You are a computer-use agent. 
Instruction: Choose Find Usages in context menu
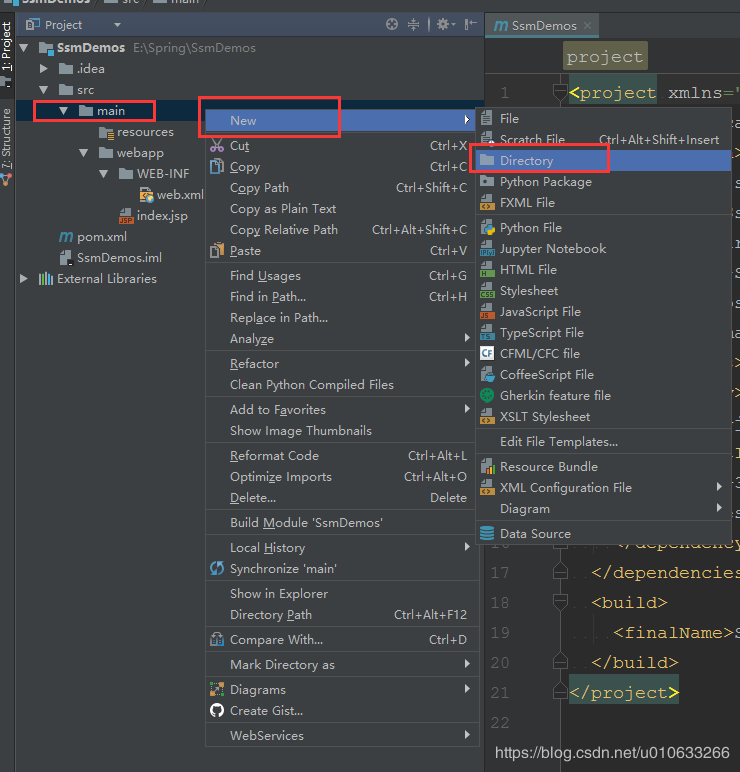(x=342, y=276)
